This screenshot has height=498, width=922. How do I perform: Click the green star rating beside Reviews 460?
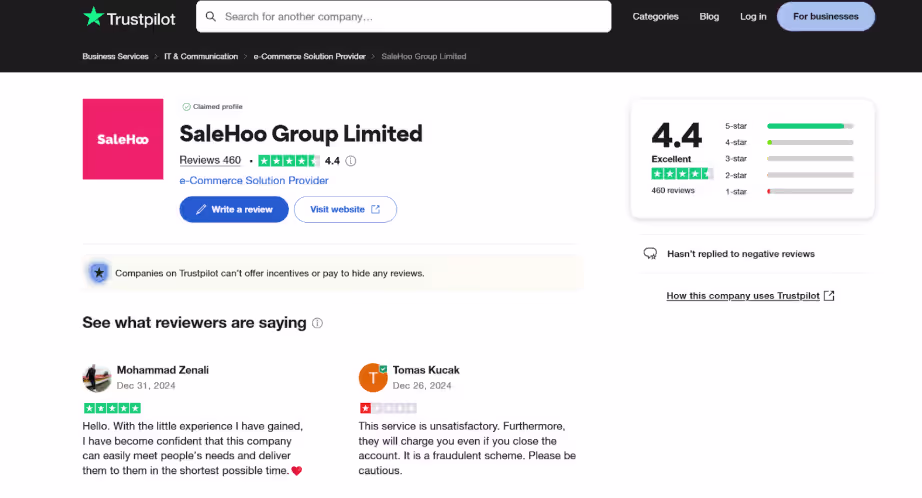click(289, 161)
